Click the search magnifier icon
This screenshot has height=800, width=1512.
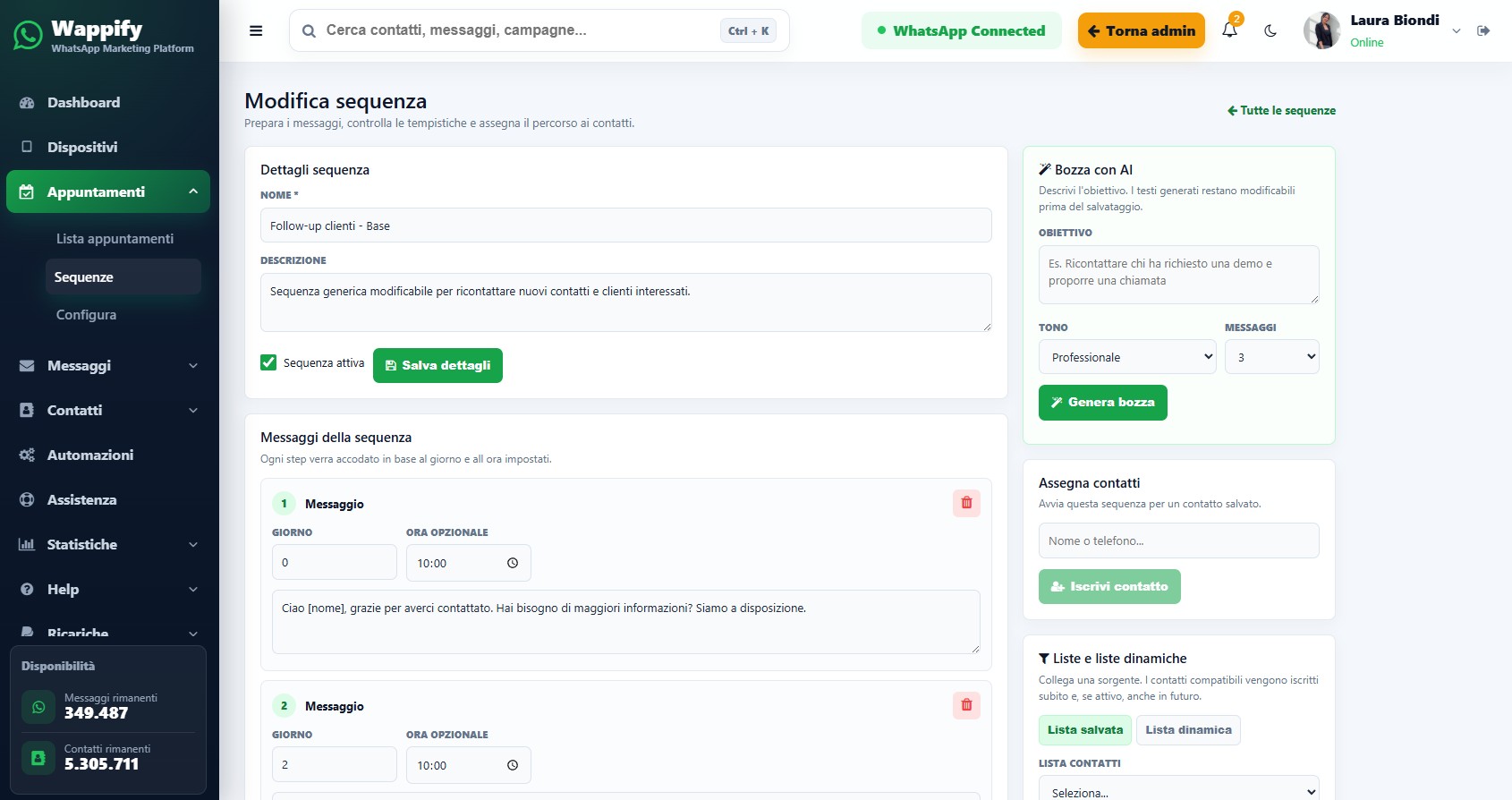309,31
